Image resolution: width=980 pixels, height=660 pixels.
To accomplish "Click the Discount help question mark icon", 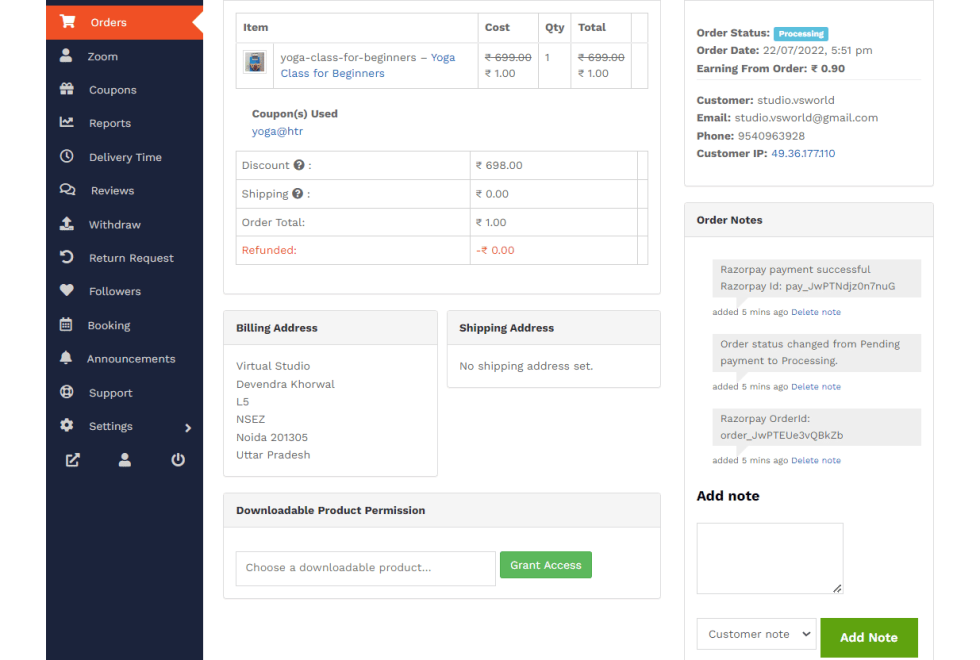I will tap(299, 165).
